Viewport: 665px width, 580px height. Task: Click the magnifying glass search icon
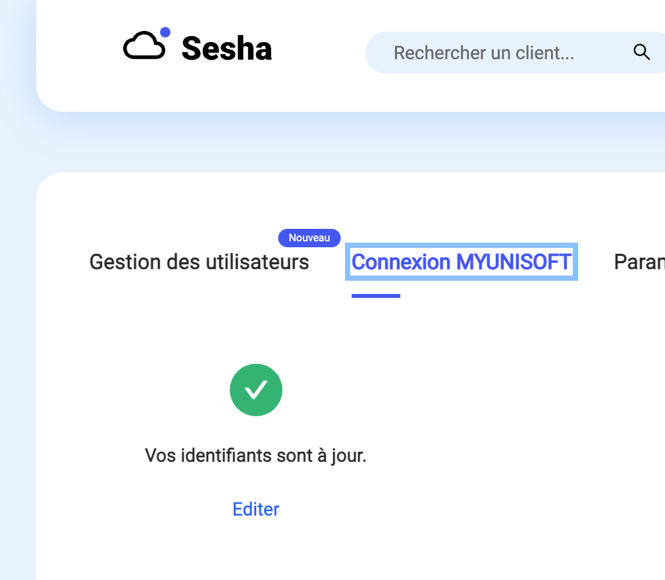(641, 52)
